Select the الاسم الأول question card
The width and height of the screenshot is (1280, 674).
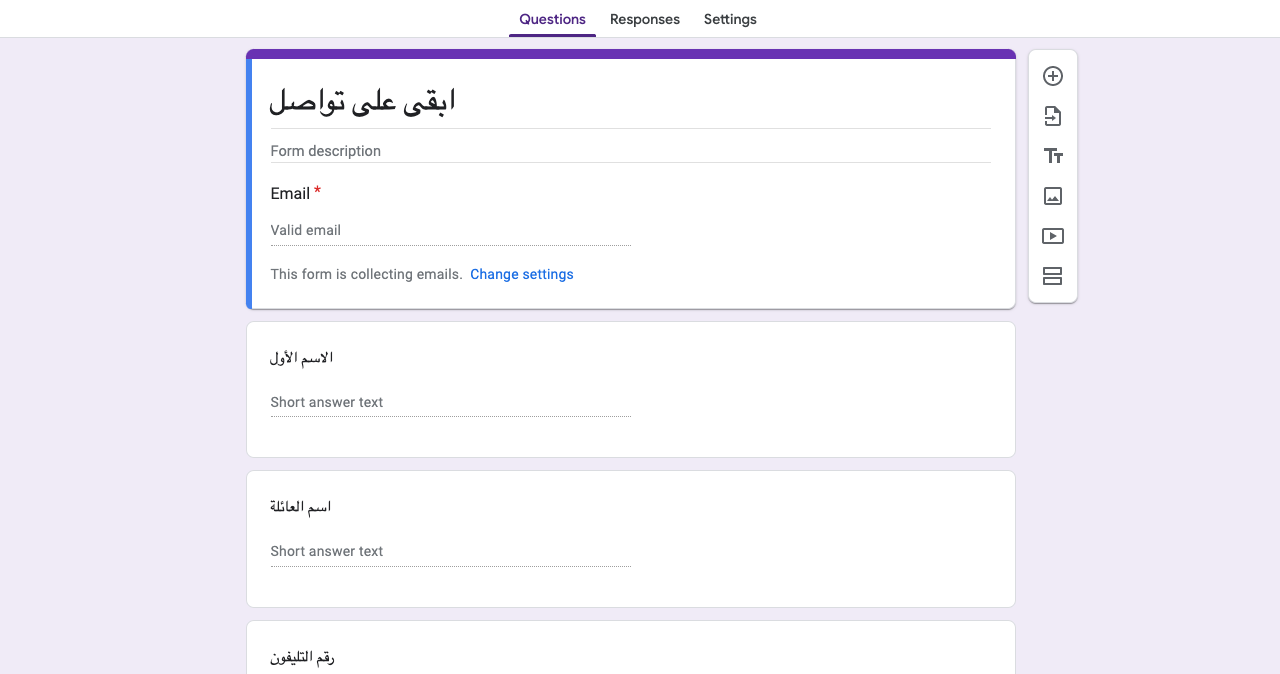631,389
